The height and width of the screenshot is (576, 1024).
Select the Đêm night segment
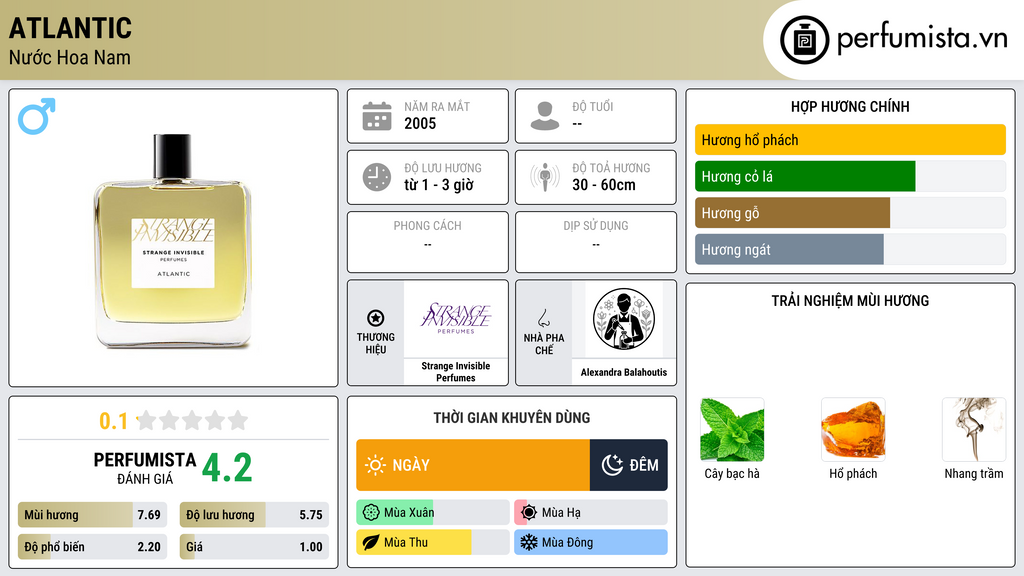(x=629, y=465)
